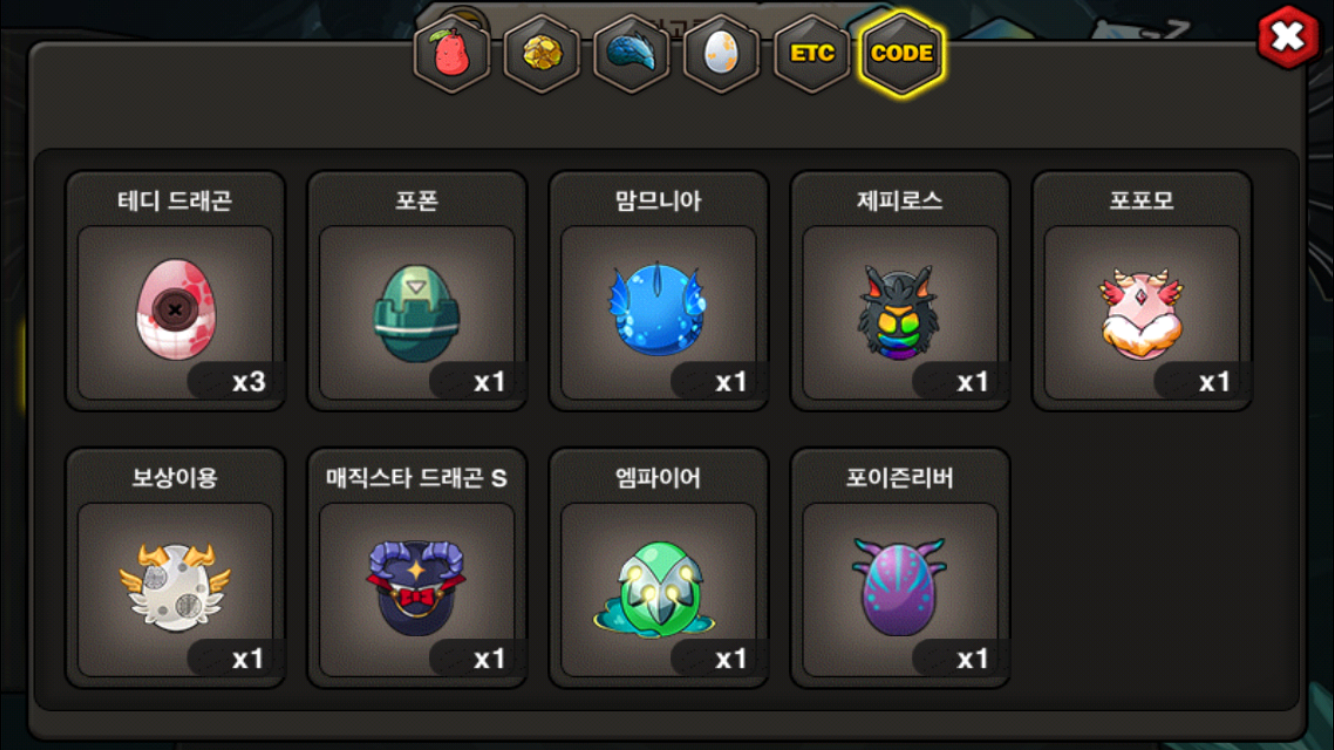Screen dimensions: 1334x750
Task: Pick the green 포폰 egg
Action: pos(417,311)
